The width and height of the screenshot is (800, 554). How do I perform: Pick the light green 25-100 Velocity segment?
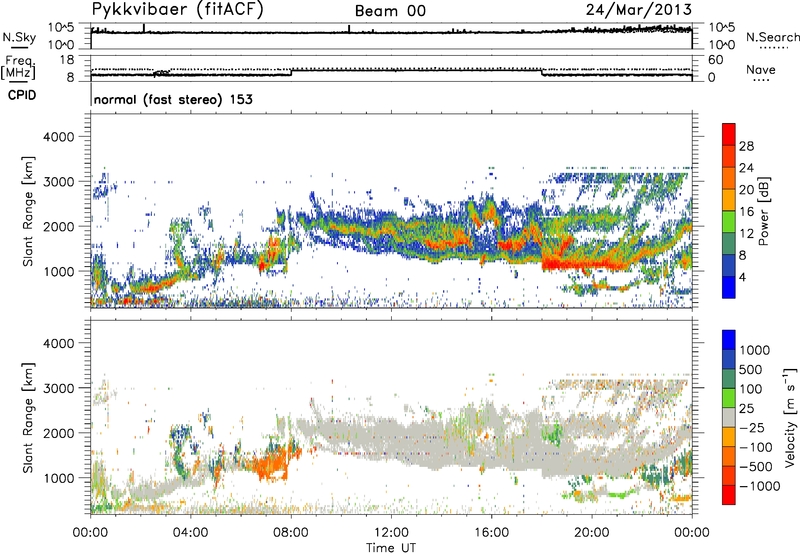[729, 398]
